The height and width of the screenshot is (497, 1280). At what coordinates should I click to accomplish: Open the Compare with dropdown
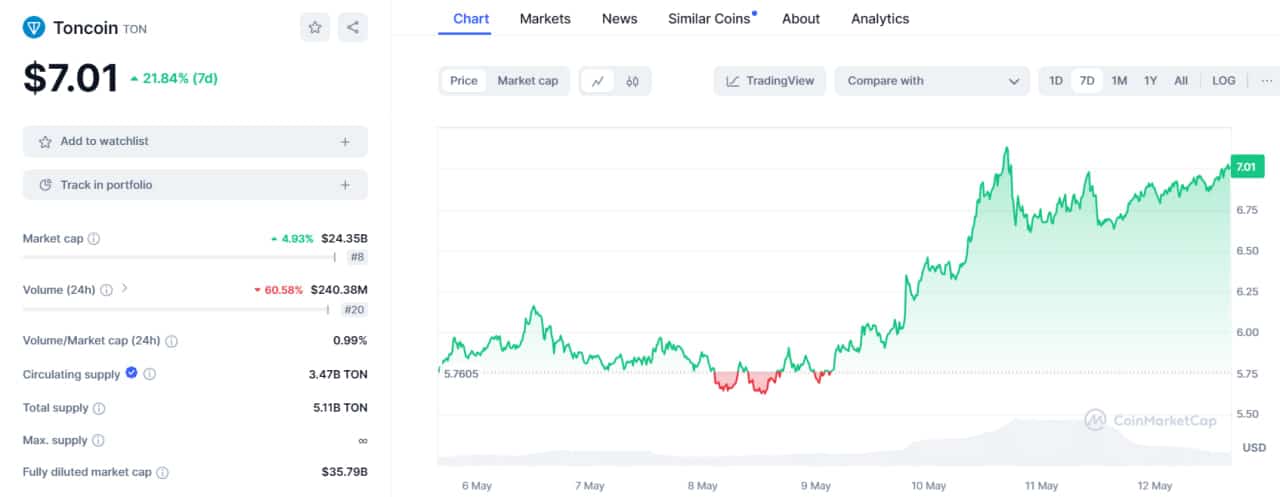point(933,81)
